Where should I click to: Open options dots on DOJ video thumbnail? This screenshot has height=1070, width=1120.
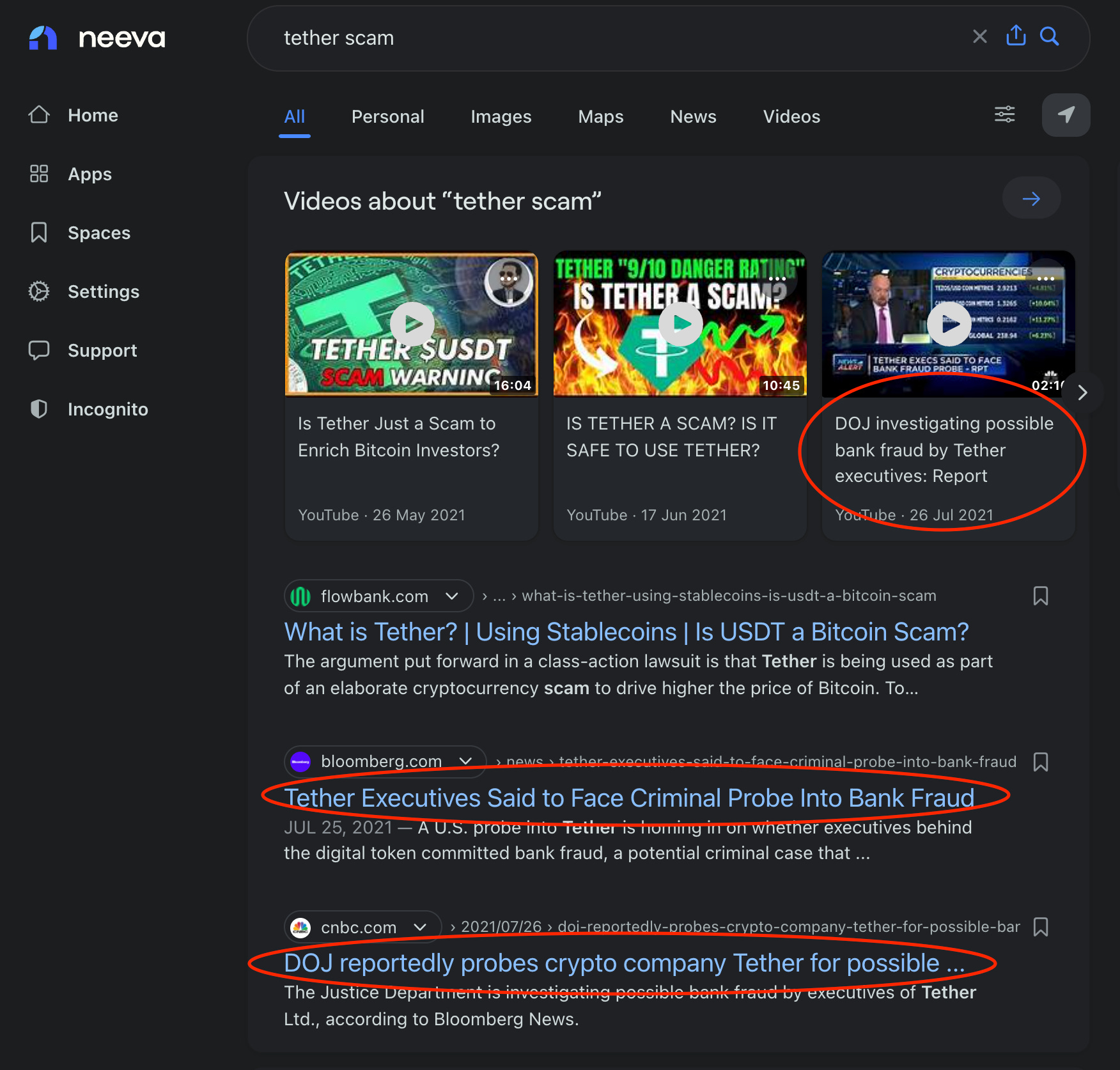point(1046,279)
